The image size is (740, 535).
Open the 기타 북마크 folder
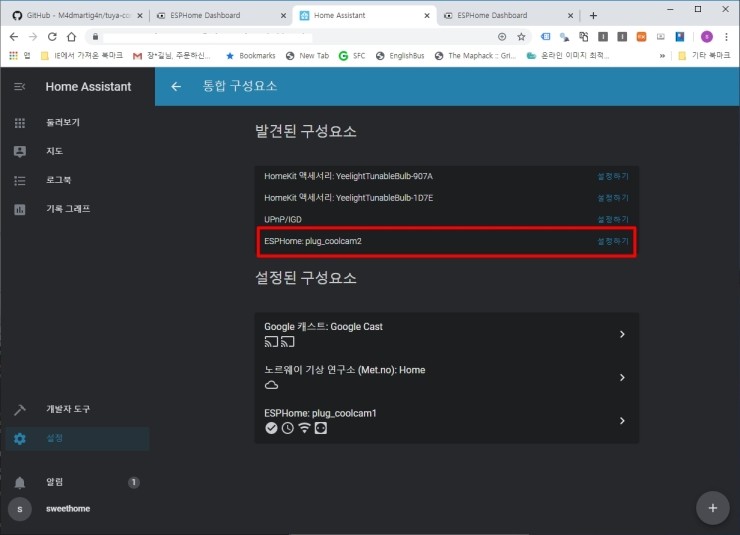(x=704, y=56)
